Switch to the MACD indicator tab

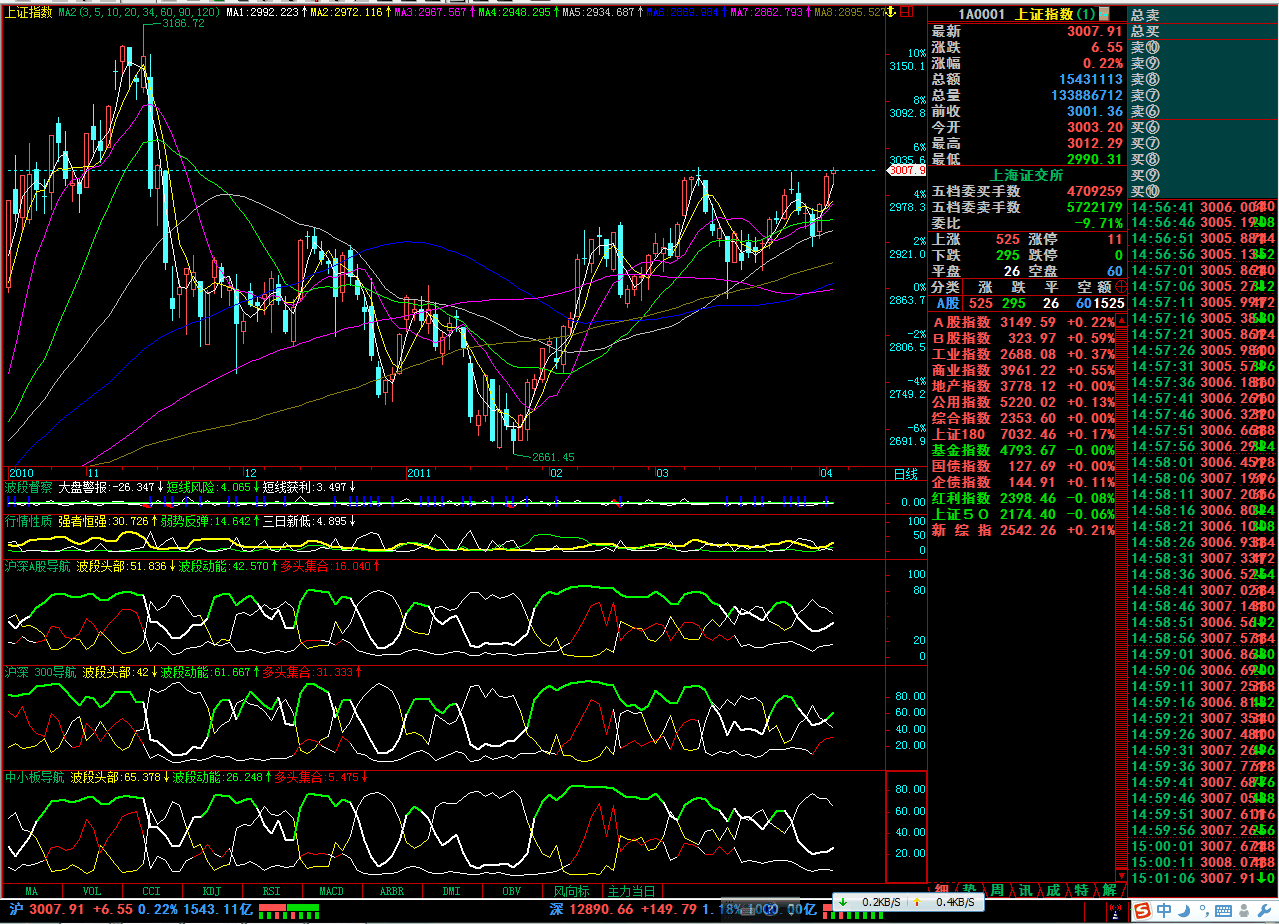click(x=331, y=891)
